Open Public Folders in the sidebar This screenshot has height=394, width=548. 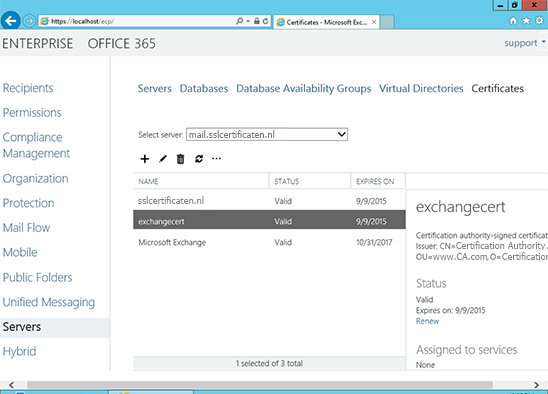click(37, 278)
